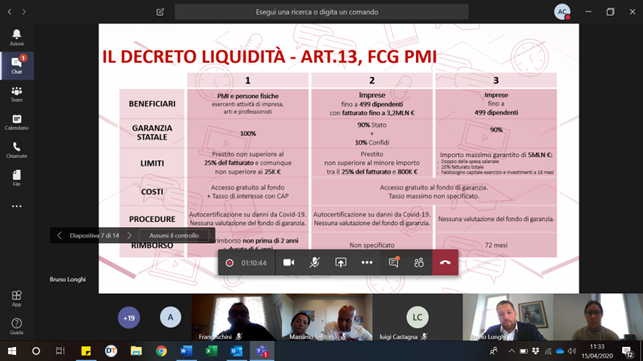The width and height of the screenshot is (643, 361).
Task: Show hidden icons in system tray
Action: click(511, 351)
